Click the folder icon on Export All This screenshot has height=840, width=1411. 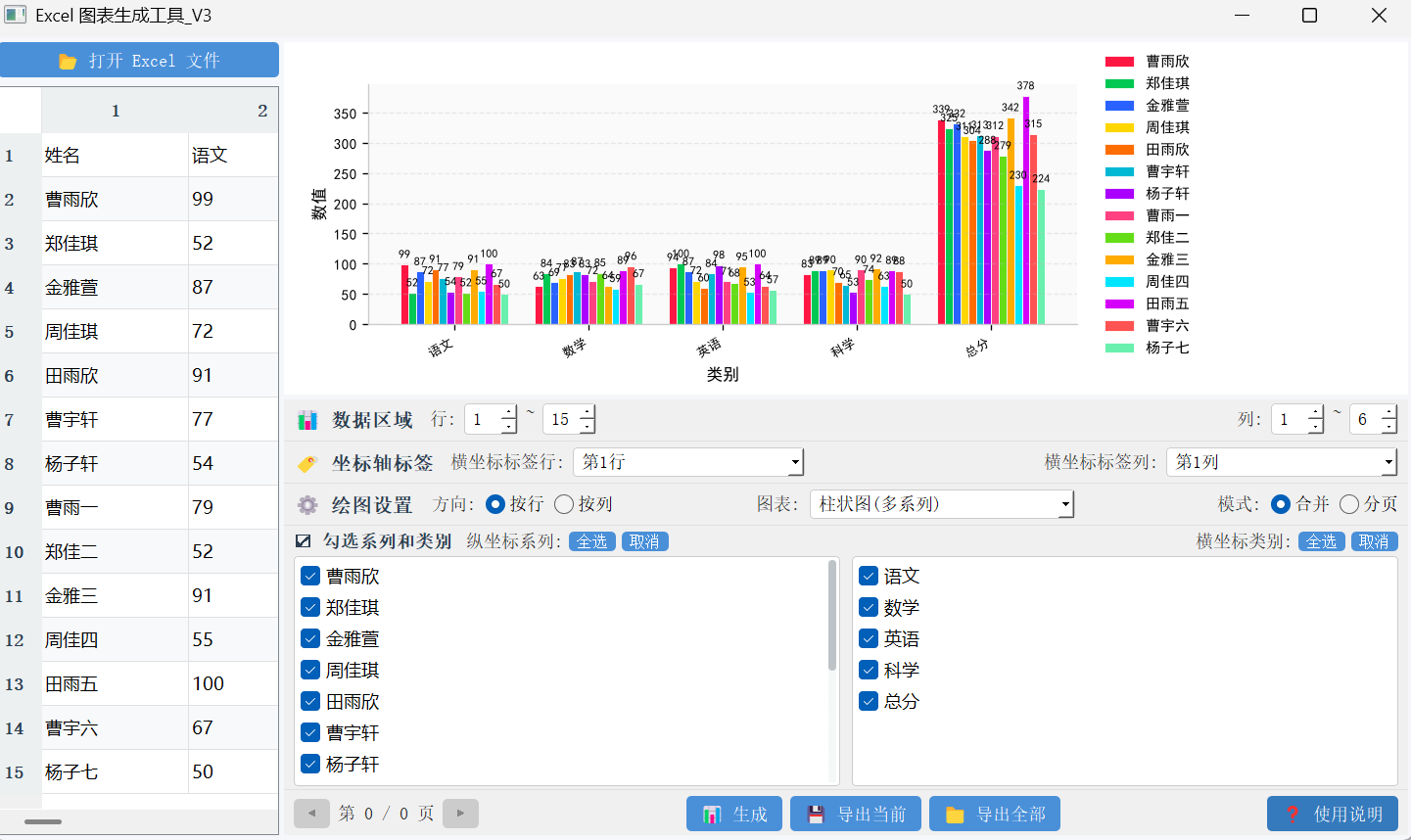(955, 815)
